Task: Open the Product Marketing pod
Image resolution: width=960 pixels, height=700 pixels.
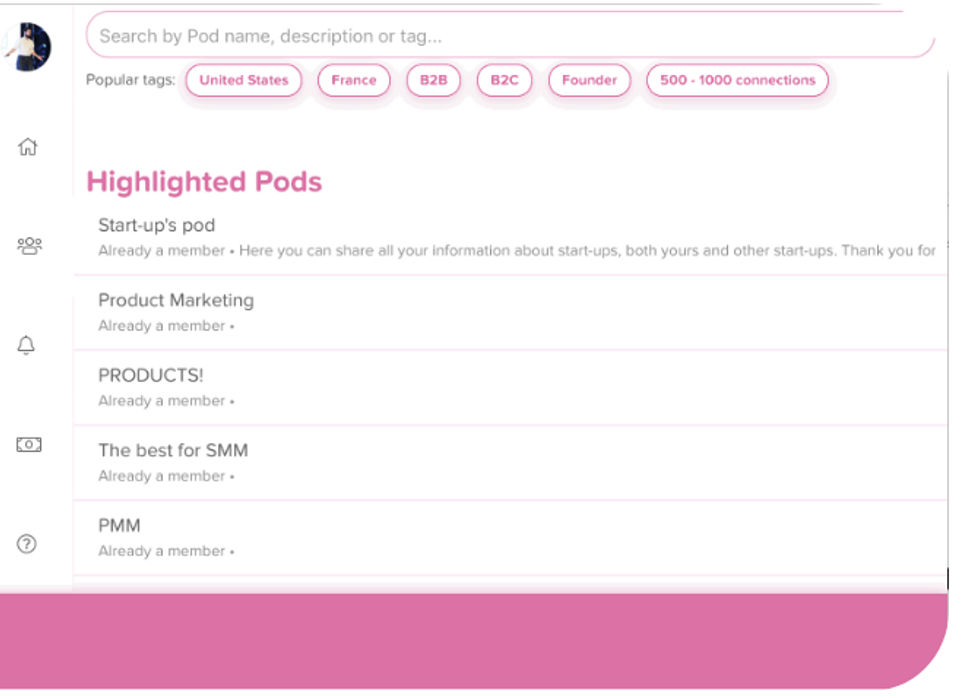Action: pyautogui.click(x=176, y=300)
